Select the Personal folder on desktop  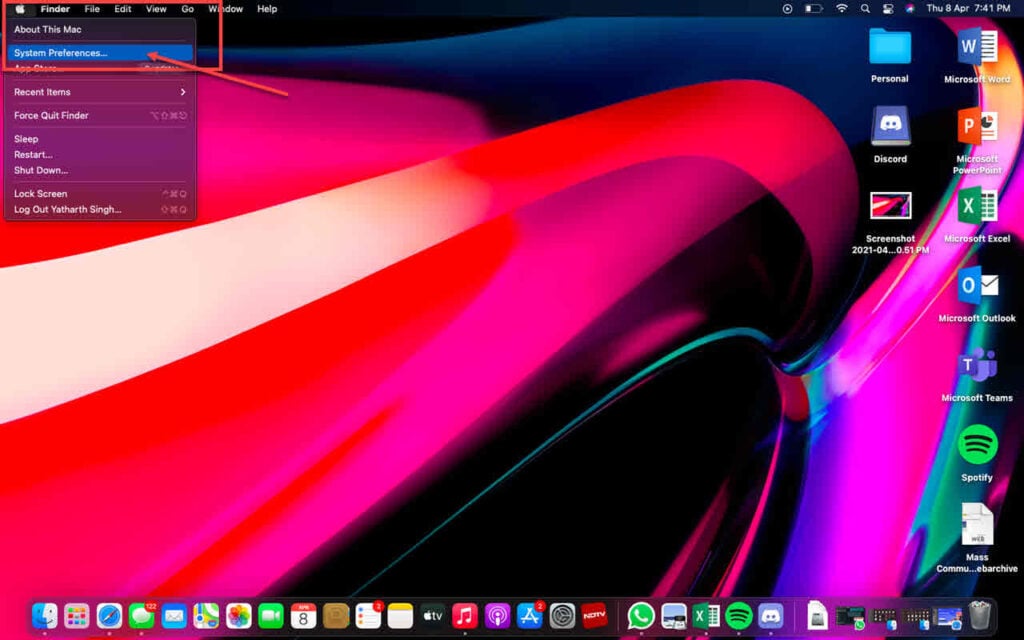[x=890, y=47]
